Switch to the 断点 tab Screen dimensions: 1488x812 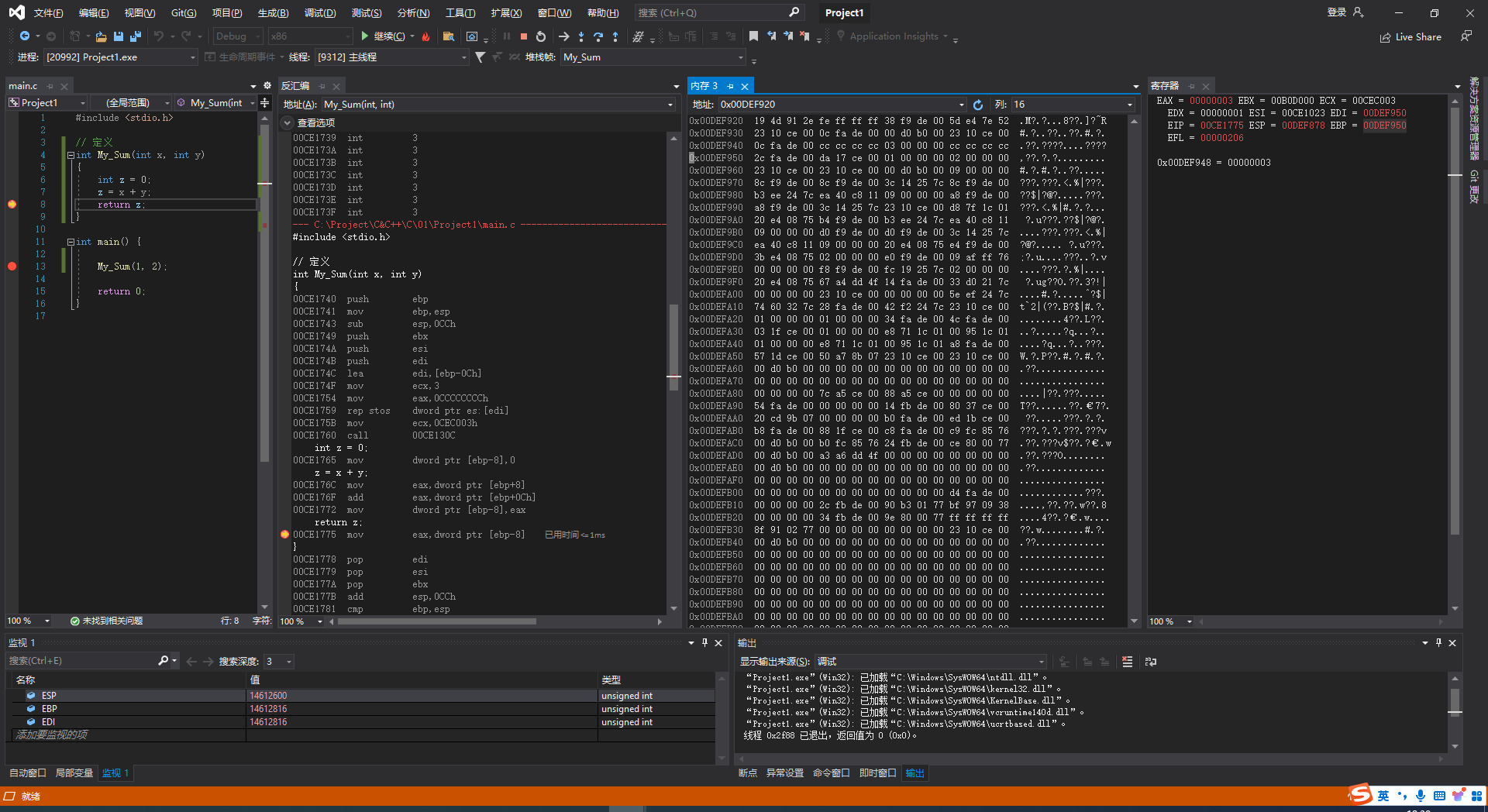point(748,773)
